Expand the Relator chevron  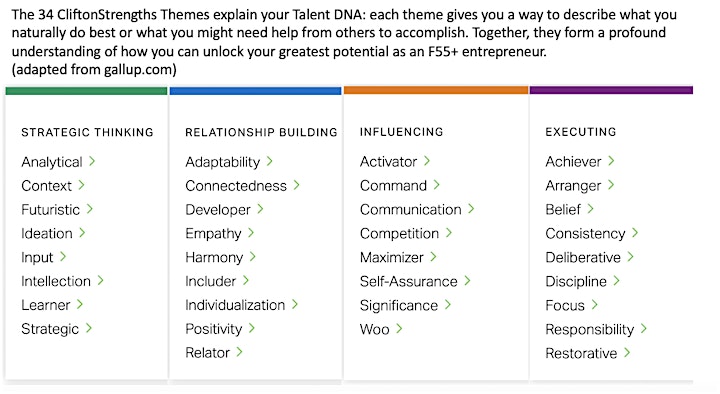tap(239, 352)
